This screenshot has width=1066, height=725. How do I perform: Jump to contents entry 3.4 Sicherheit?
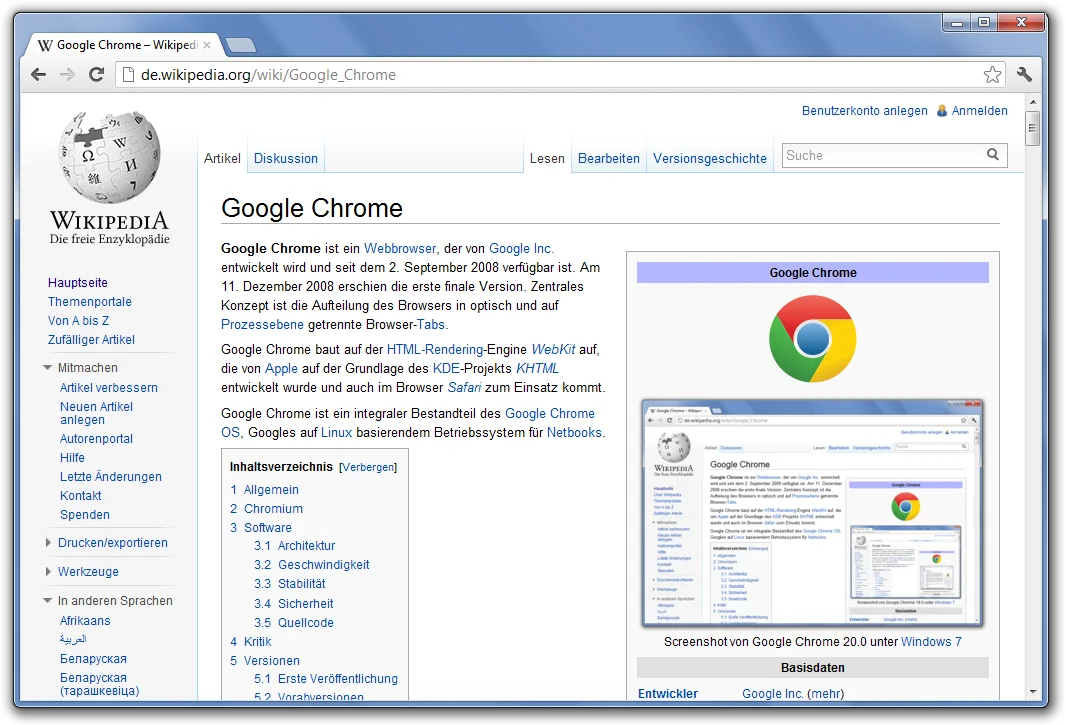[x=294, y=603]
